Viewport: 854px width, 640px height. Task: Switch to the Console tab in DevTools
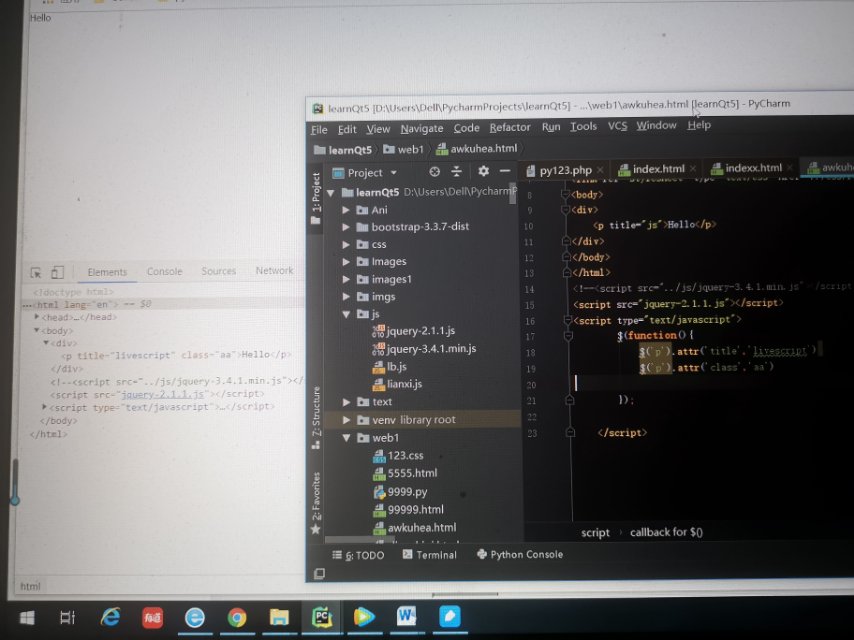(x=164, y=271)
